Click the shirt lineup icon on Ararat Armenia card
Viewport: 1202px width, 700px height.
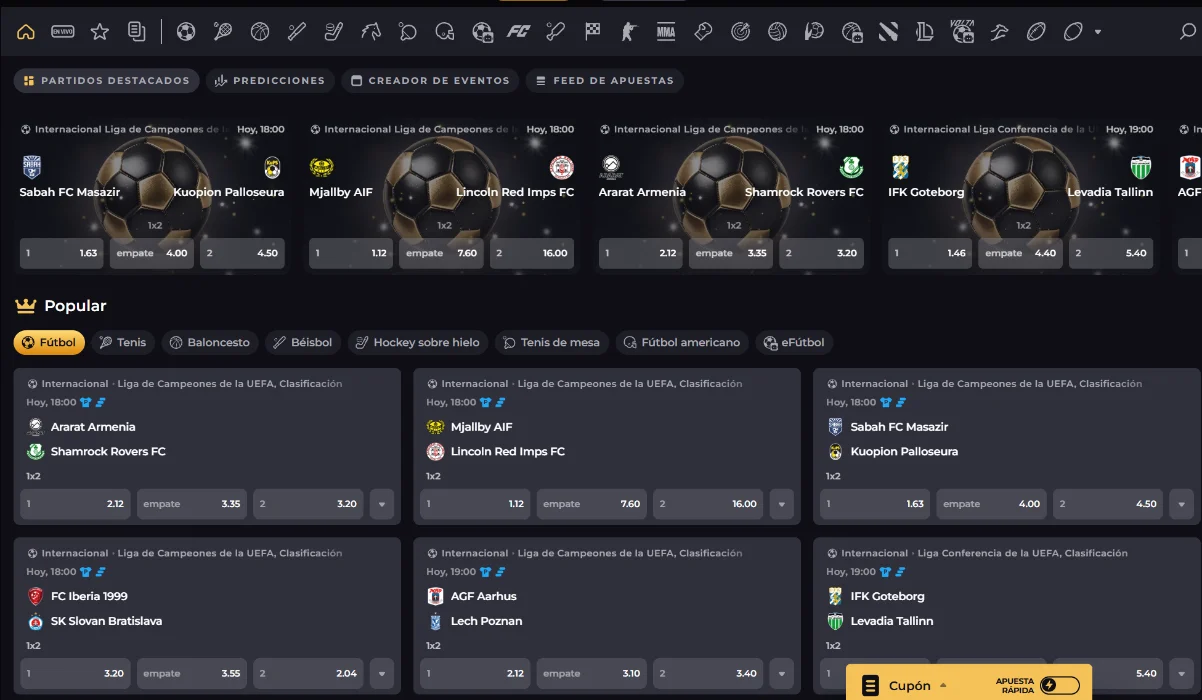click(x=86, y=403)
